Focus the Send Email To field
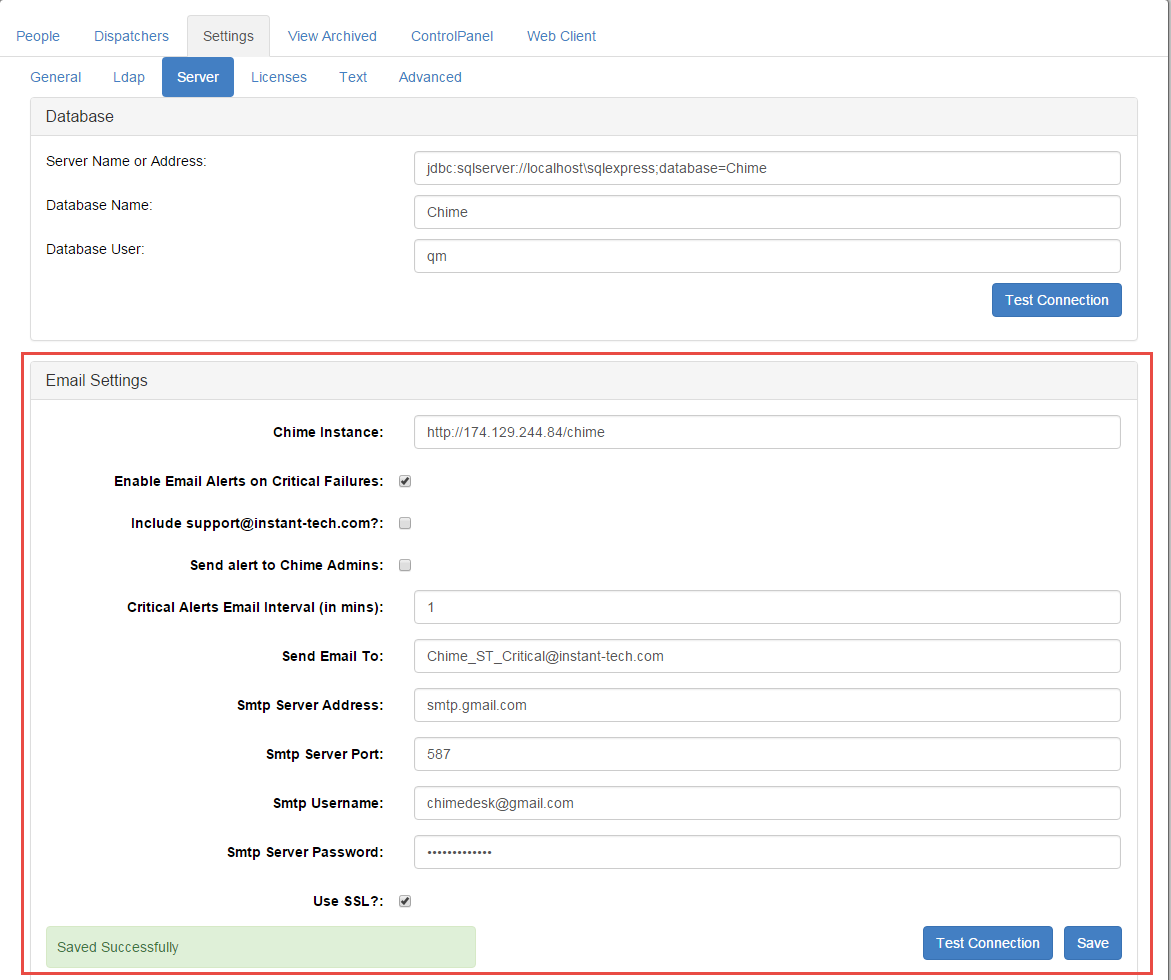Screen dimensions: 1171x980 pos(767,657)
